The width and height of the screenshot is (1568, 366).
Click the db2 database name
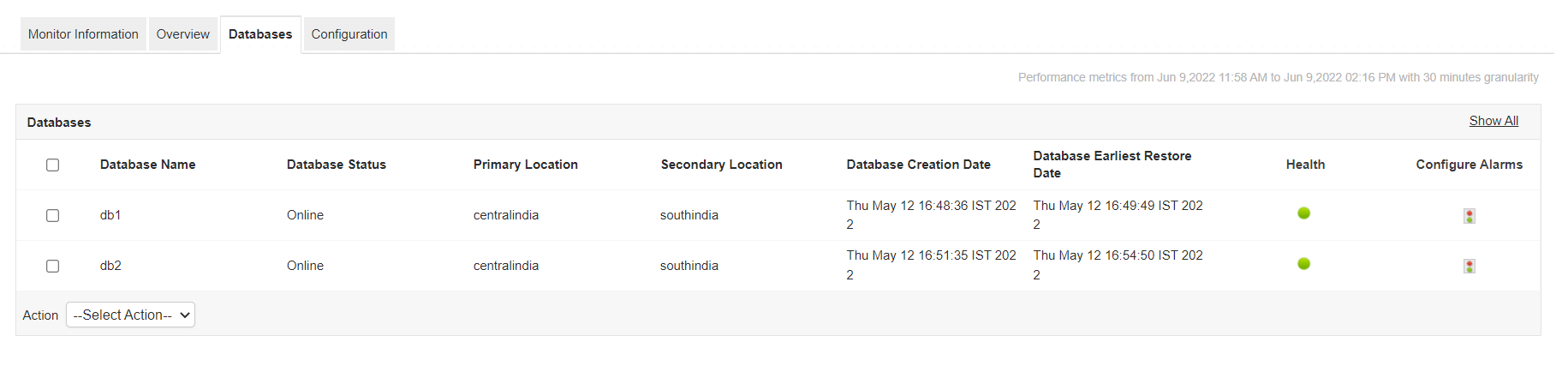[110, 266]
